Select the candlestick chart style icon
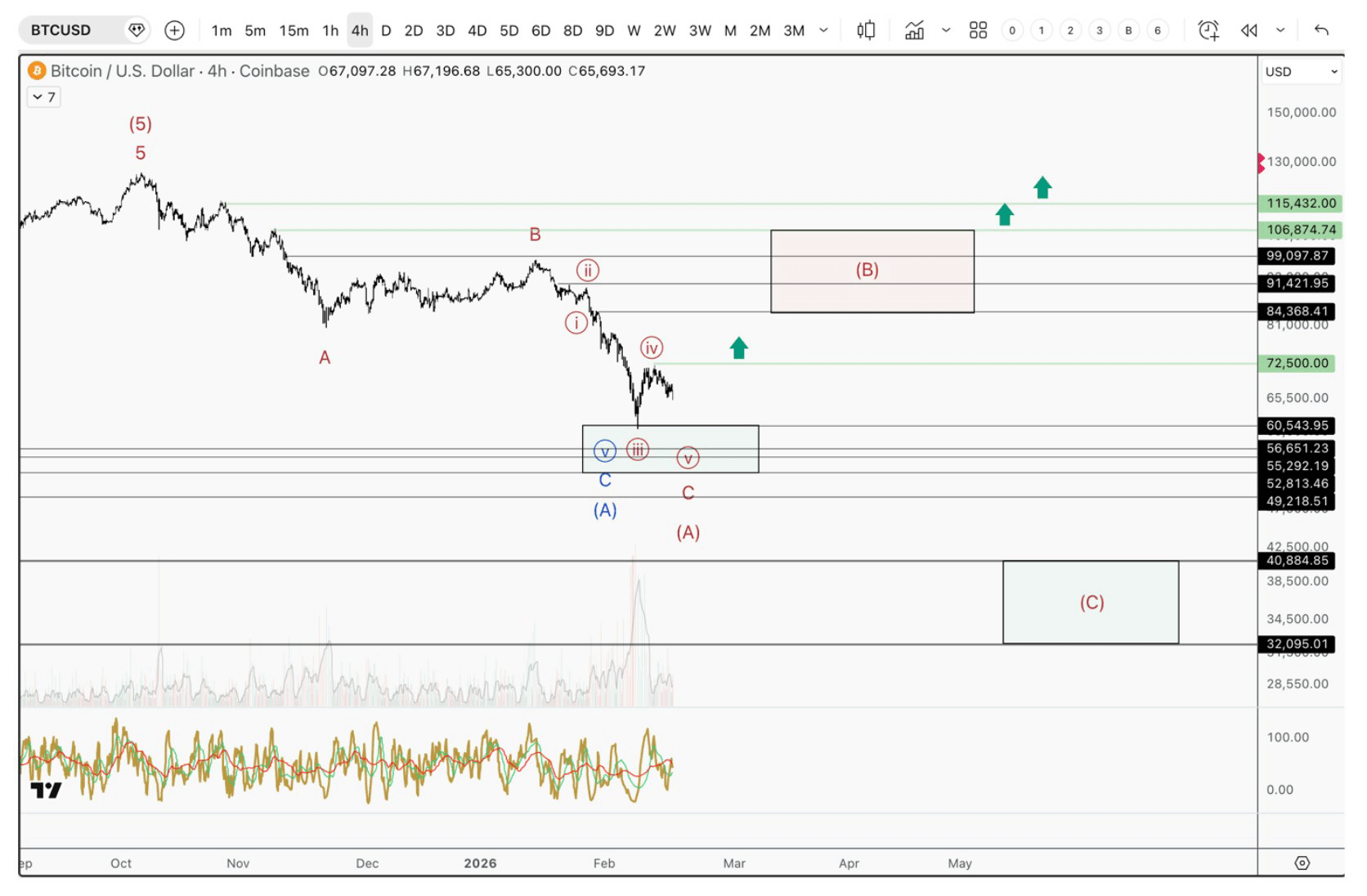Image resolution: width=1367 pixels, height=896 pixels. [866, 30]
